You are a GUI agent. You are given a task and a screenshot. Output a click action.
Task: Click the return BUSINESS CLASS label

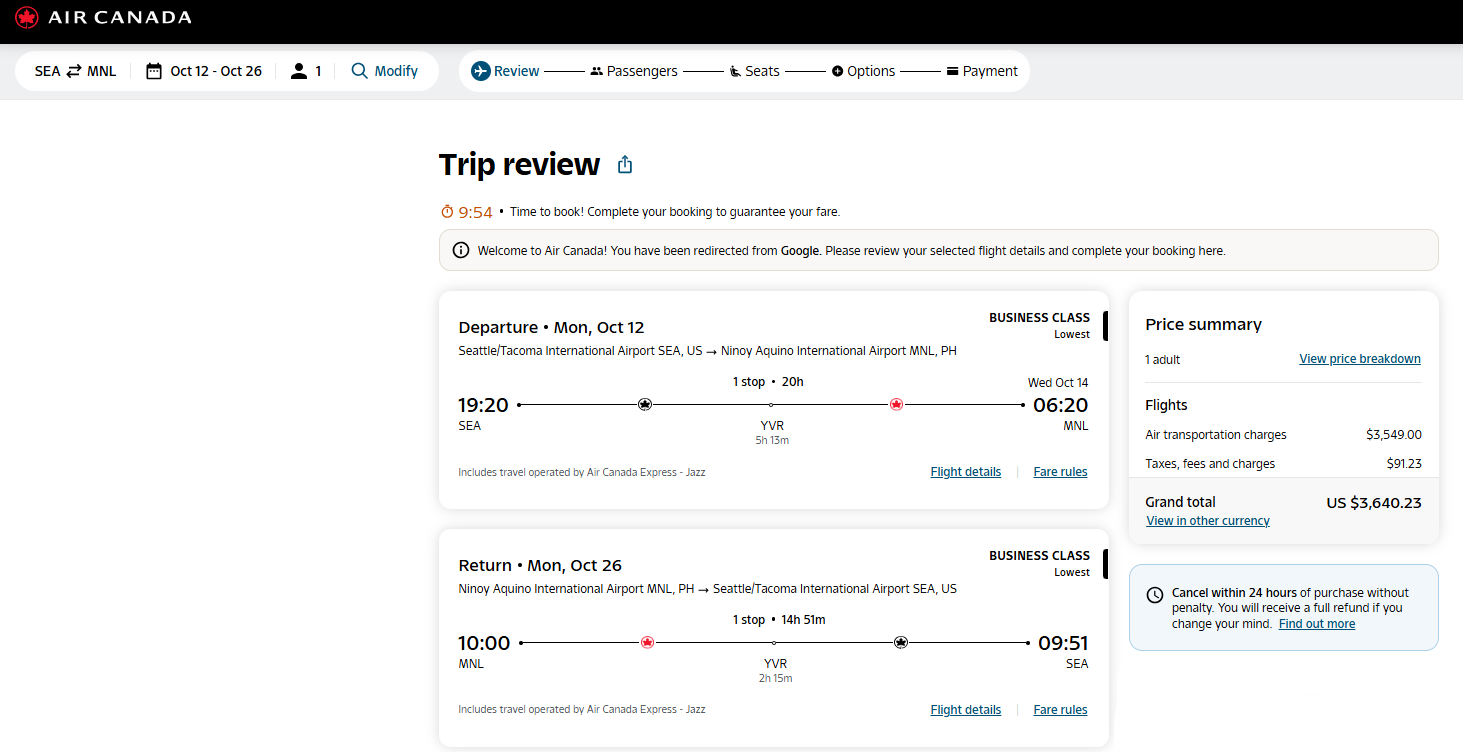[1039, 556]
